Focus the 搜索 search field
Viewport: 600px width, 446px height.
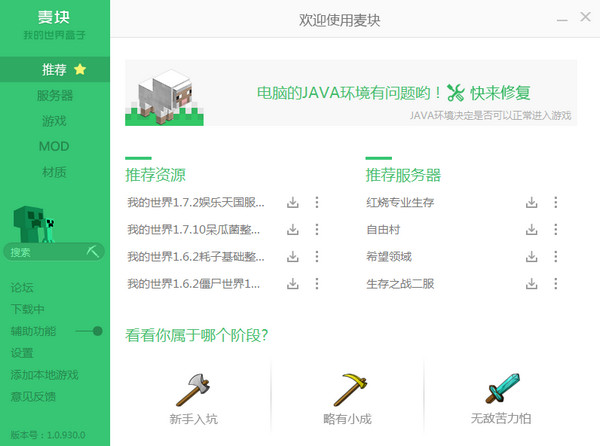click(x=45, y=253)
